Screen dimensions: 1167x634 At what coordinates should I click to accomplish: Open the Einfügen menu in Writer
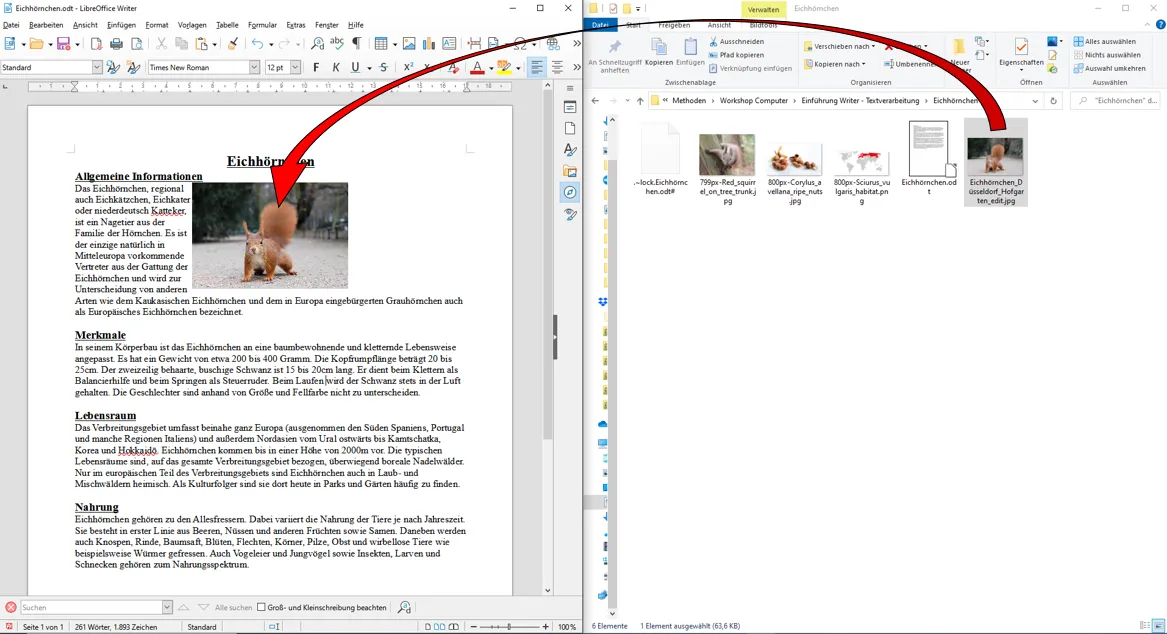click(x=121, y=25)
